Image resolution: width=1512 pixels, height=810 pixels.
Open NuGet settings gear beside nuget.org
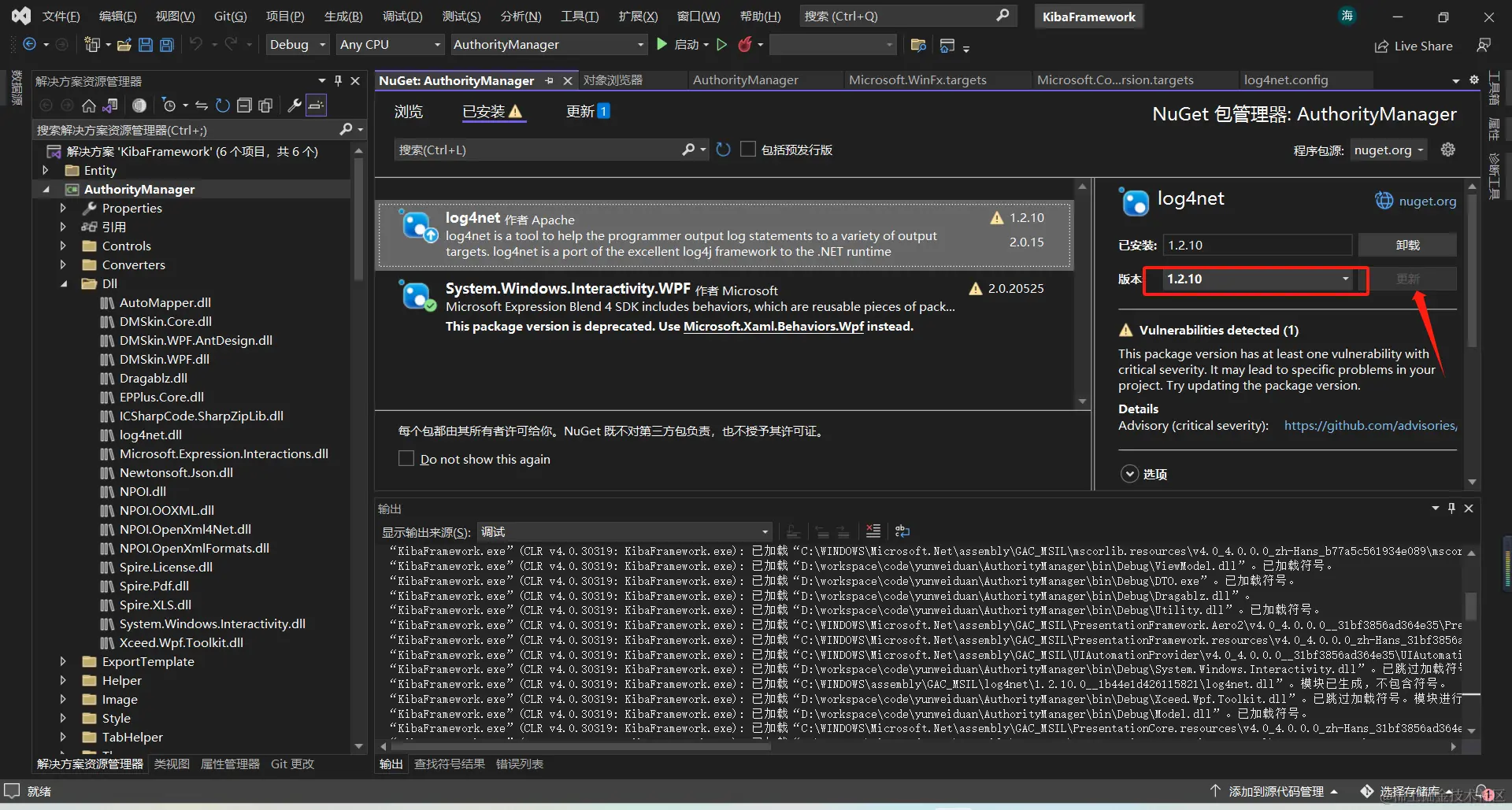tap(1448, 150)
